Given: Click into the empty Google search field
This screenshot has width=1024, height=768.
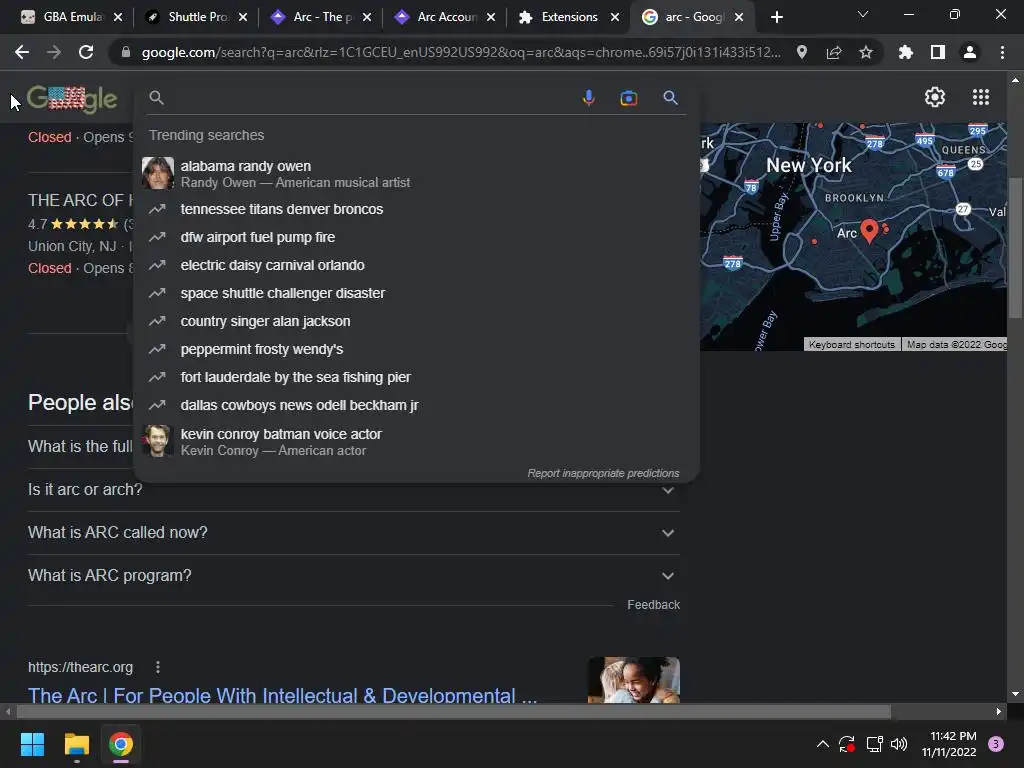Looking at the screenshot, I should click(369, 98).
